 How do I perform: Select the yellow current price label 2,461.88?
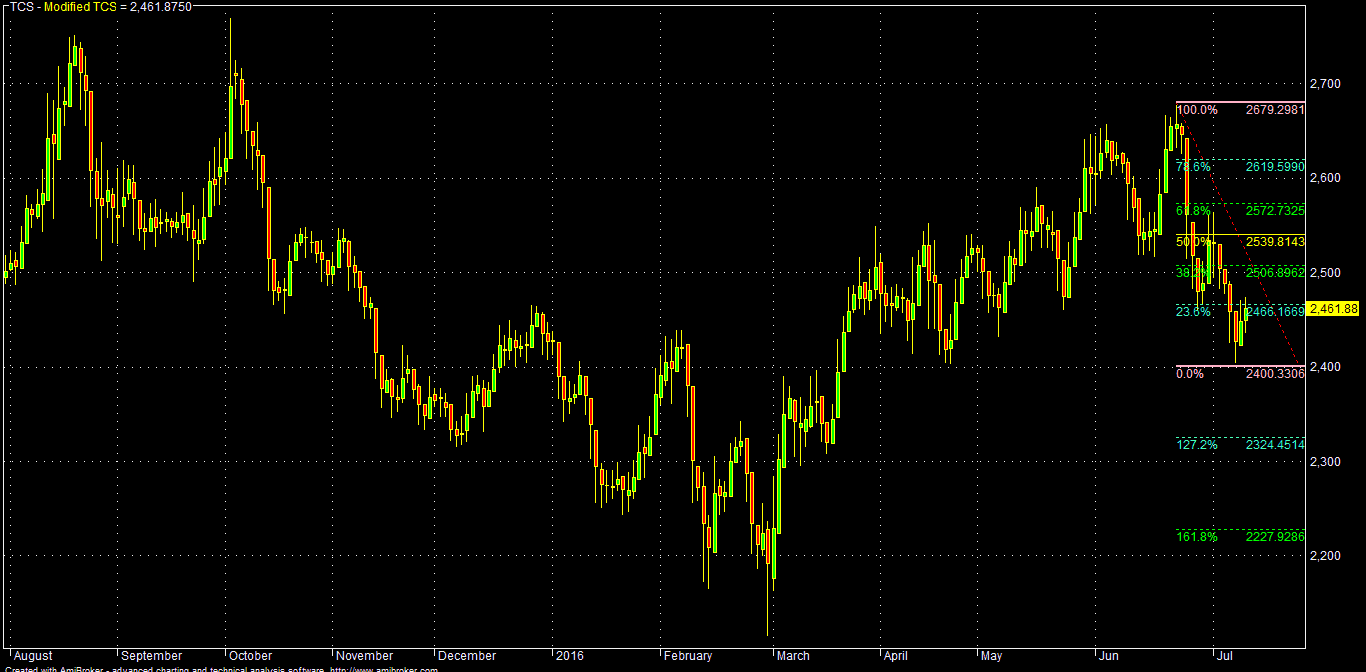pos(1333,309)
